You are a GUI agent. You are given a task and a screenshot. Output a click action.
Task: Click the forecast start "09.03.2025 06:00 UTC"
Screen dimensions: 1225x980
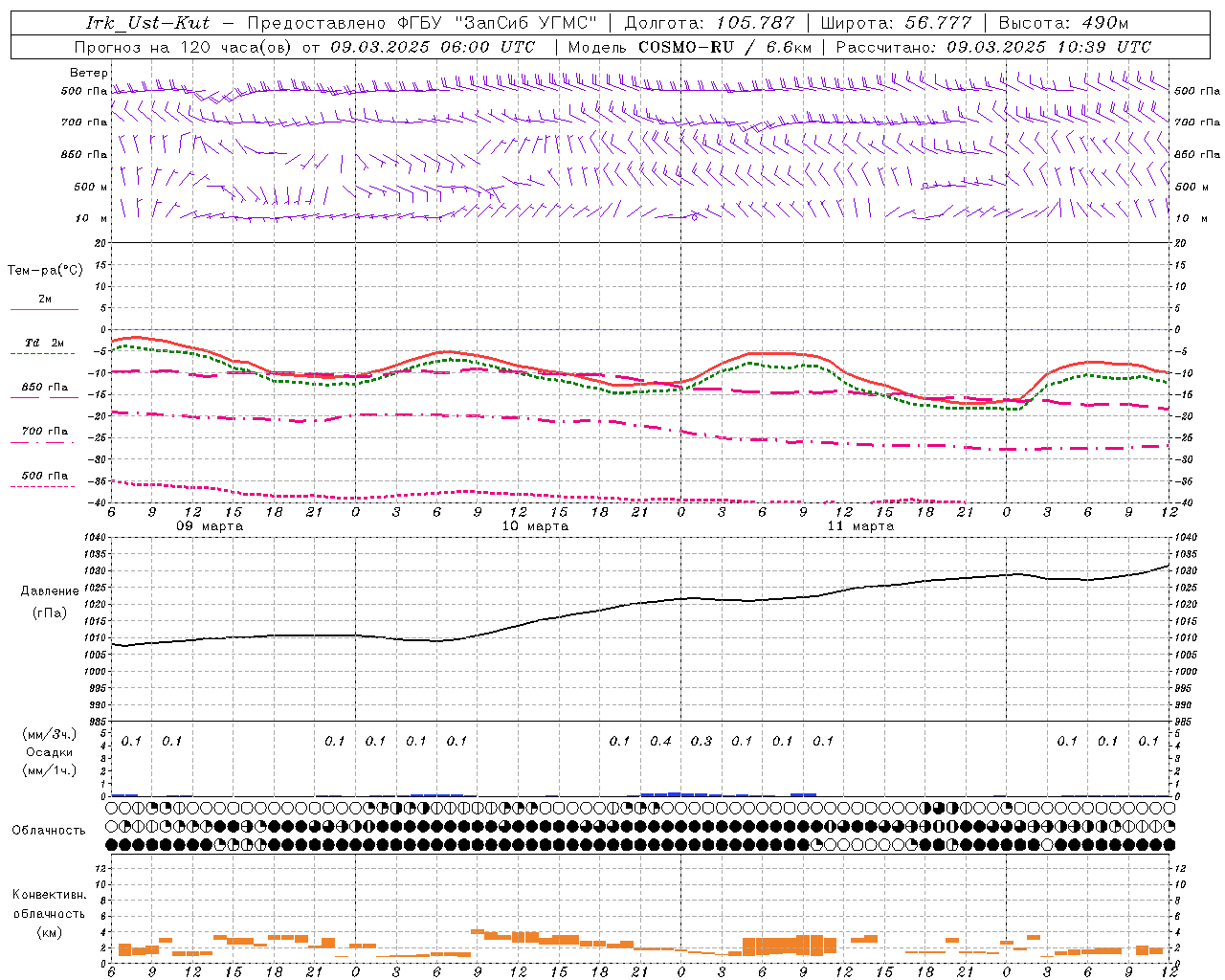point(433,47)
